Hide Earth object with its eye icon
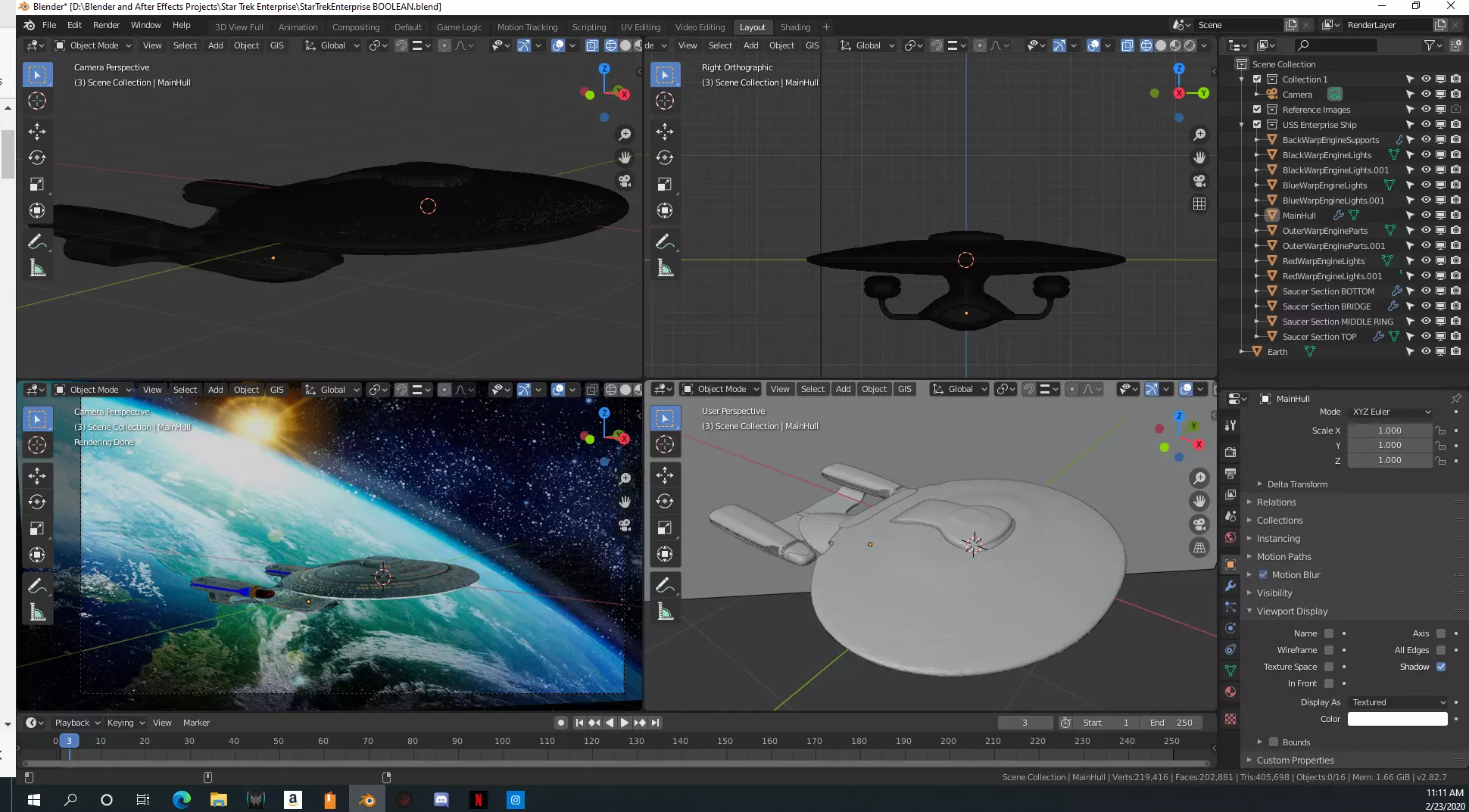 point(1426,352)
